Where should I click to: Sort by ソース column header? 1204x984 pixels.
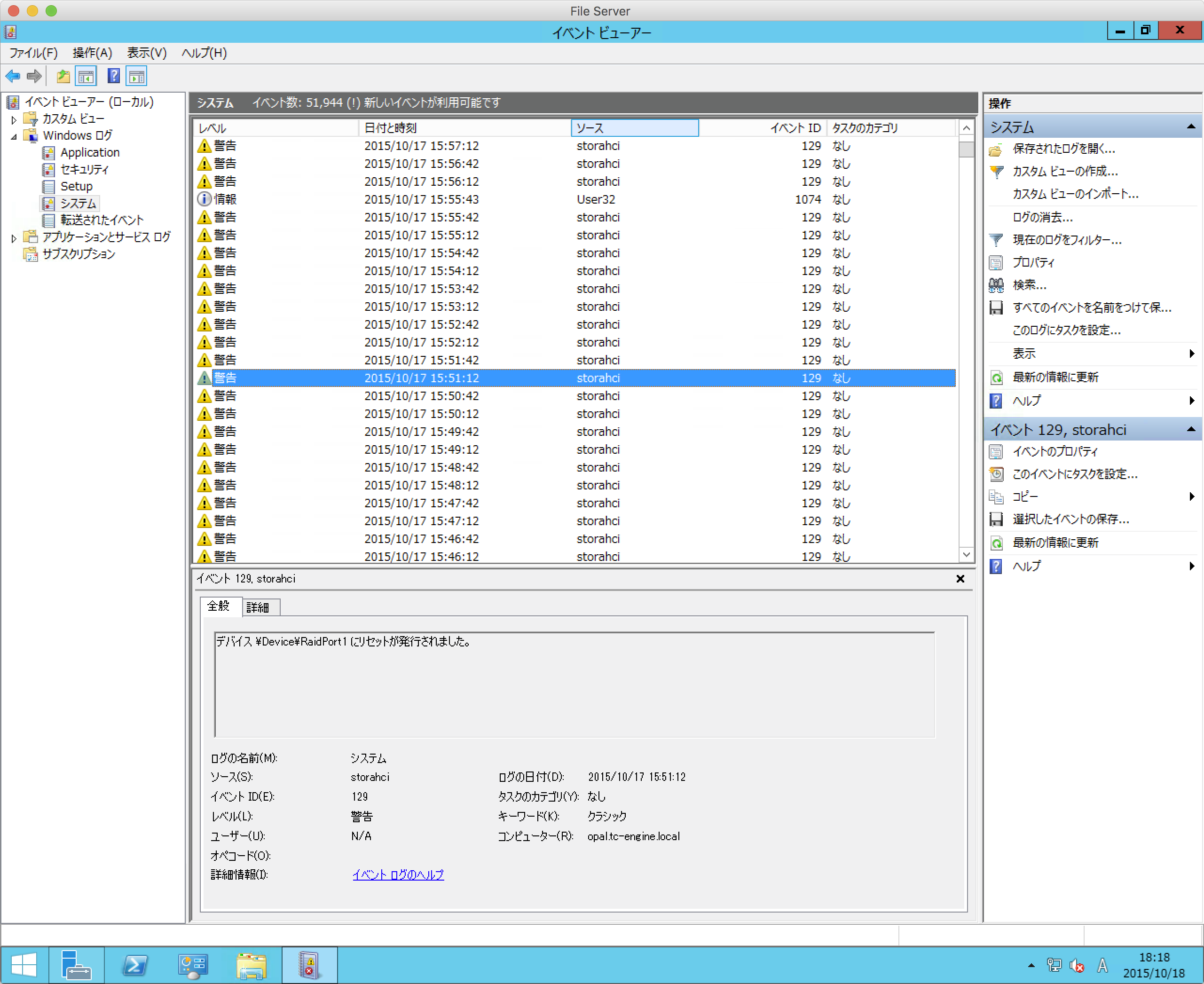[x=634, y=128]
